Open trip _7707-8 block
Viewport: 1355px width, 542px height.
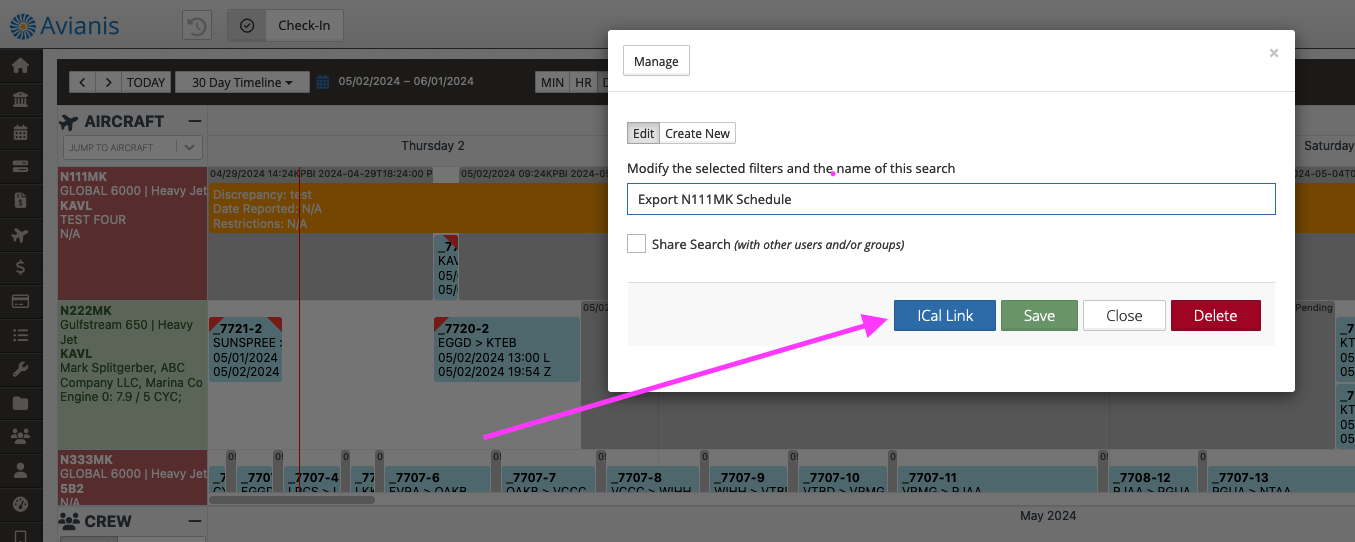[651, 479]
